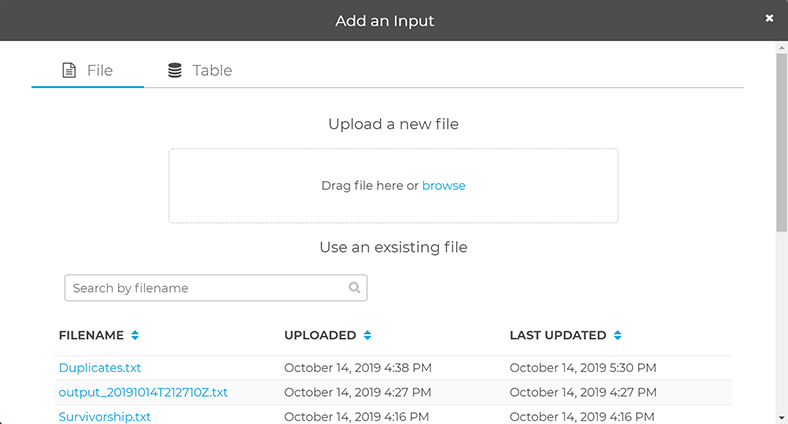Open Duplicates.txt file
The height and width of the screenshot is (424, 788).
point(100,368)
